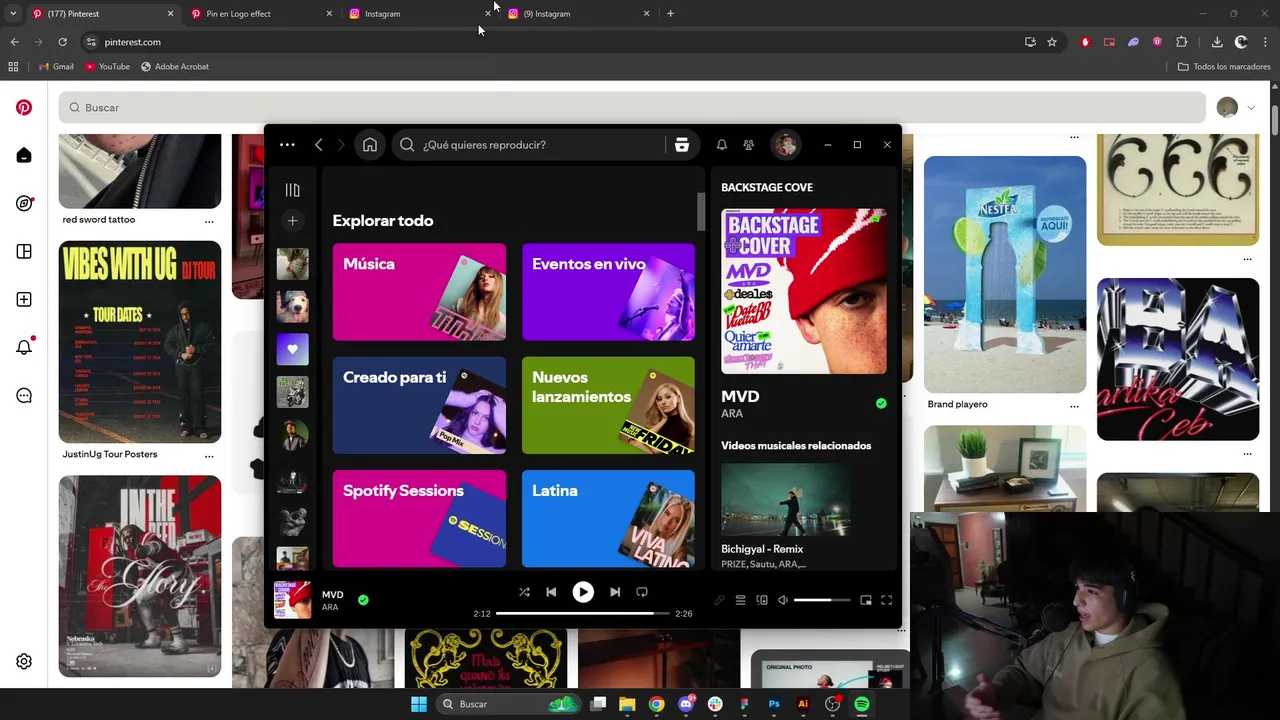Bookmark this page with the star
Viewport: 1280px width, 720px height.
[x=1052, y=42]
